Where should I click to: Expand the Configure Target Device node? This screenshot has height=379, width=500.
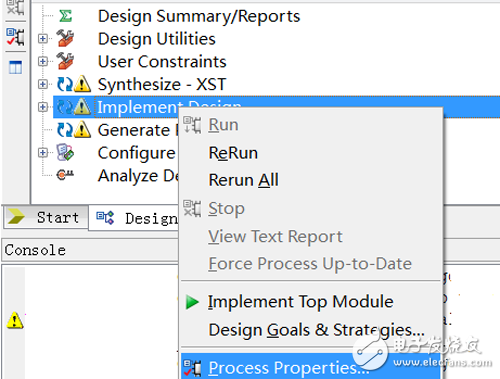(x=43, y=153)
